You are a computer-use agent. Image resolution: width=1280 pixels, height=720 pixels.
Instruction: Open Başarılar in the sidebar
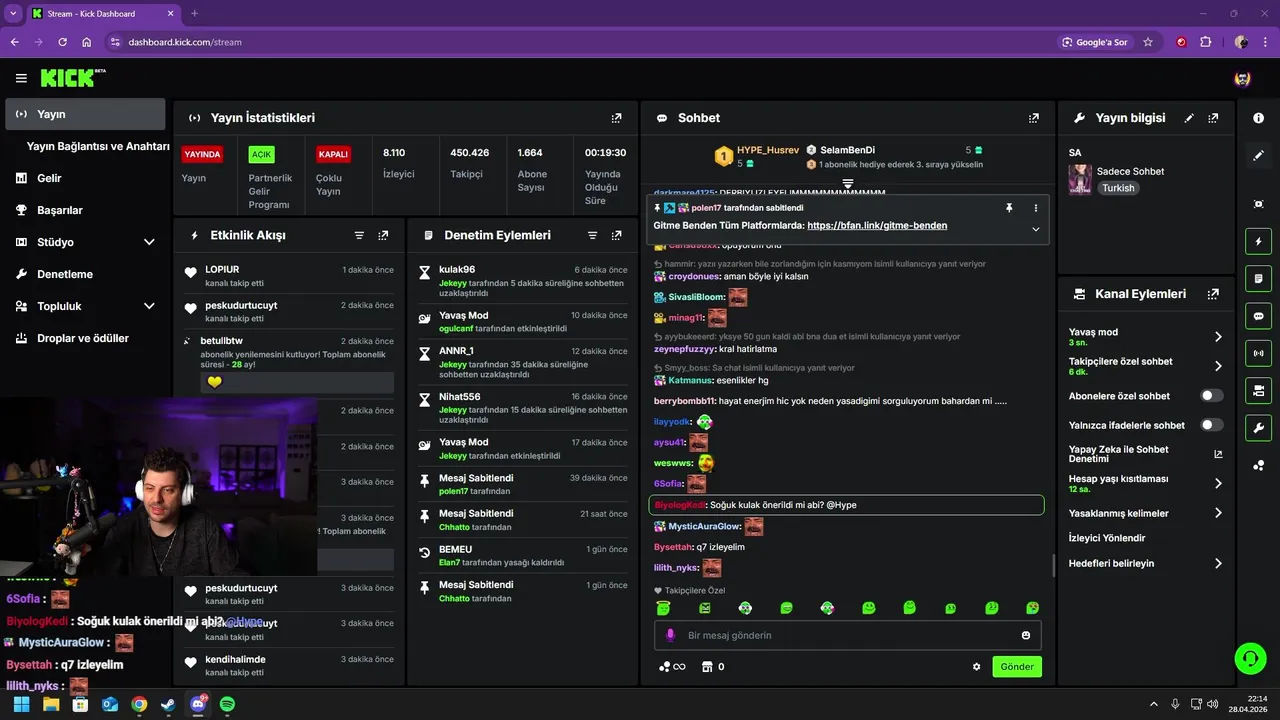coord(85,210)
